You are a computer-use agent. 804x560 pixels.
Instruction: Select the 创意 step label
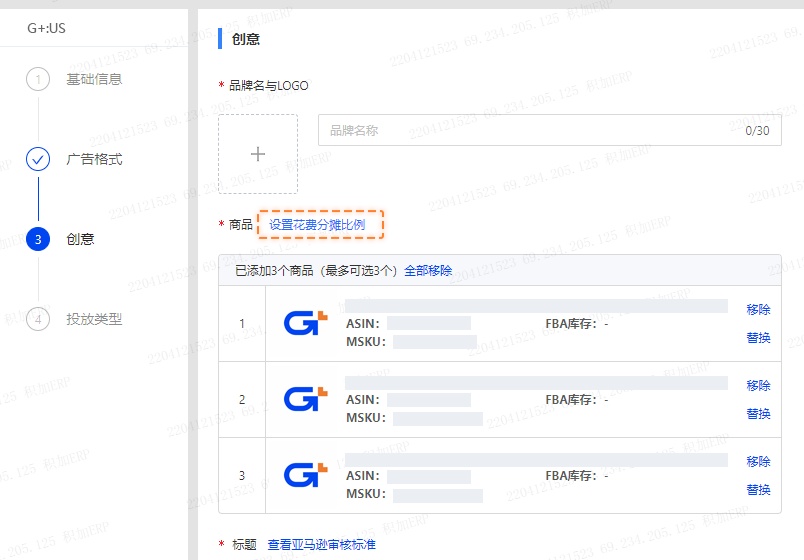[x=81, y=239]
